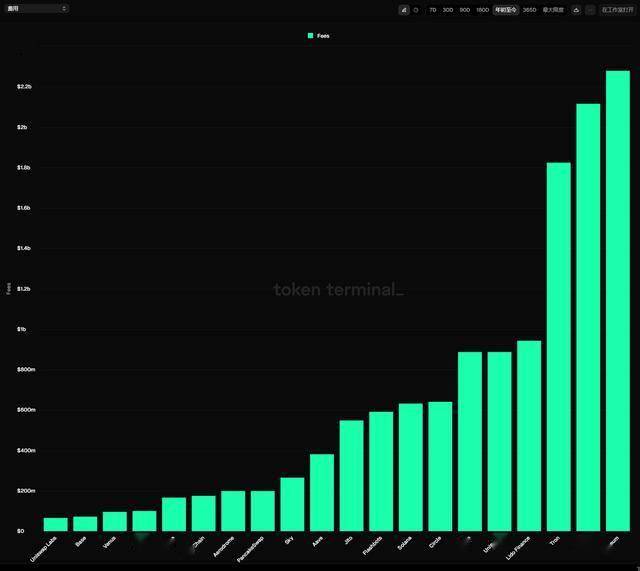
Task: Click the Solana axis label
Action: click(x=404, y=543)
